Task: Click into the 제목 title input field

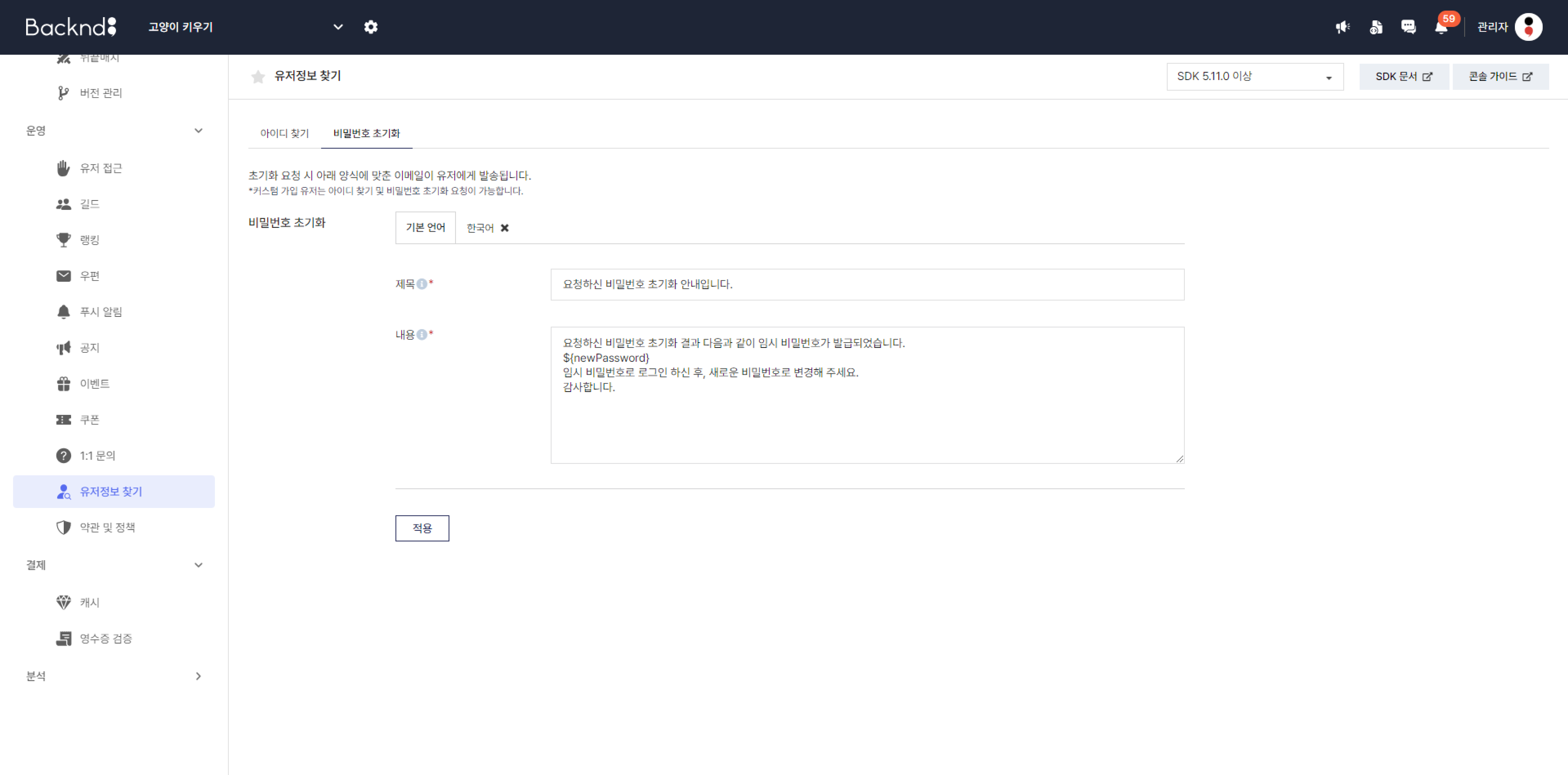Action: tap(867, 284)
